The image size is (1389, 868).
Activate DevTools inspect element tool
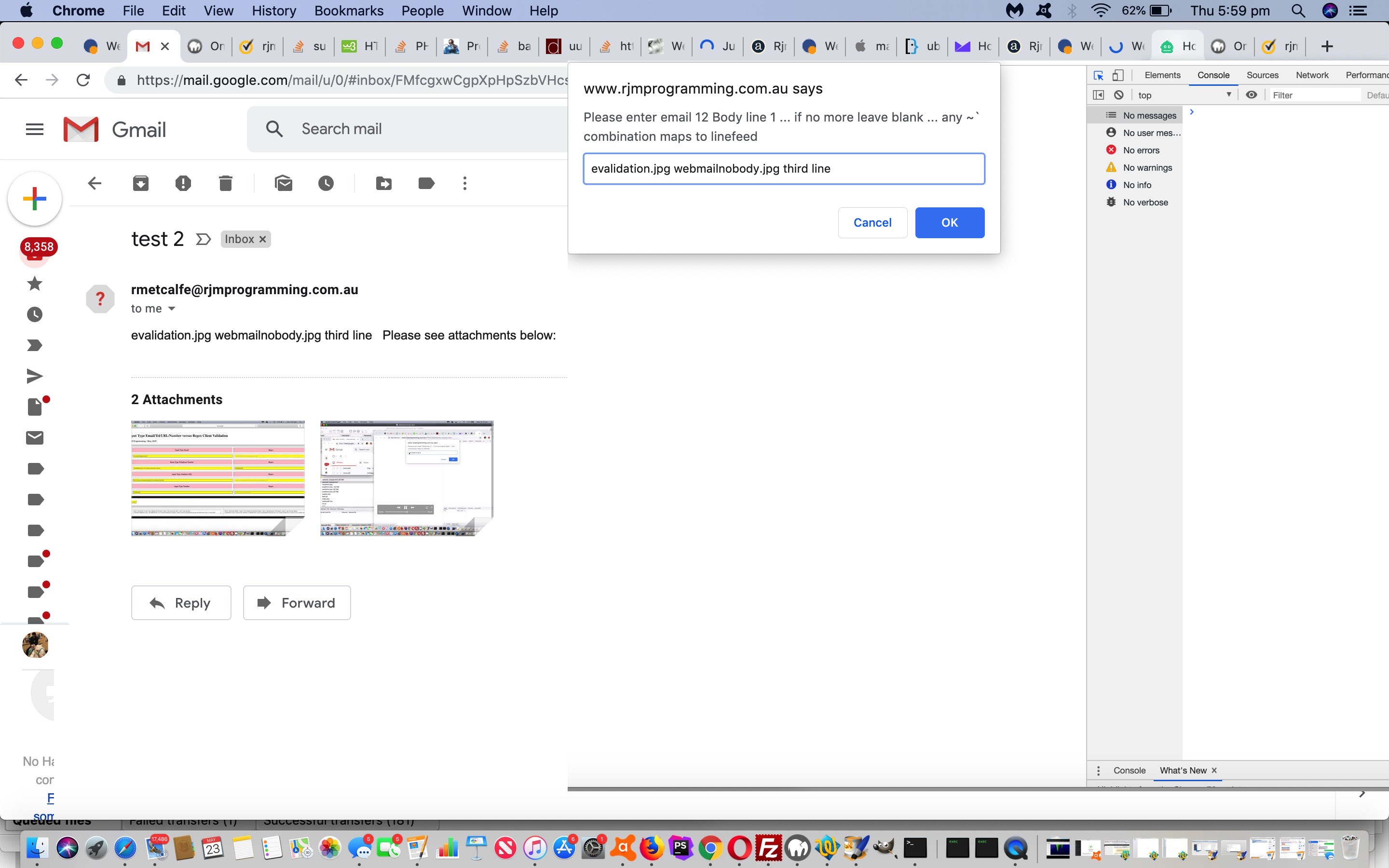(x=1099, y=75)
